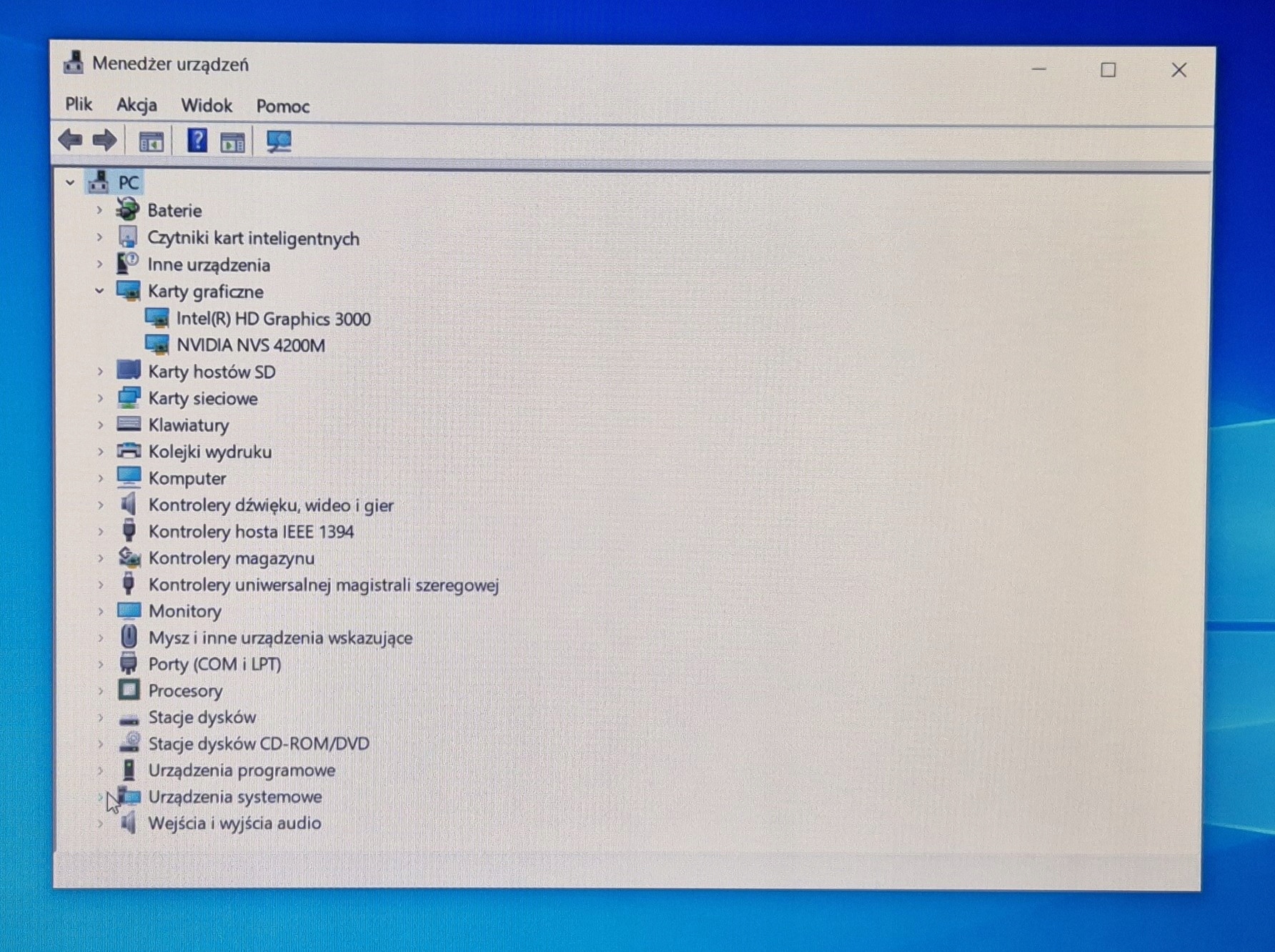This screenshot has height=952, width=1275.
Task: Click the Inne urządzenia unknown device icon
Action: 128,264
